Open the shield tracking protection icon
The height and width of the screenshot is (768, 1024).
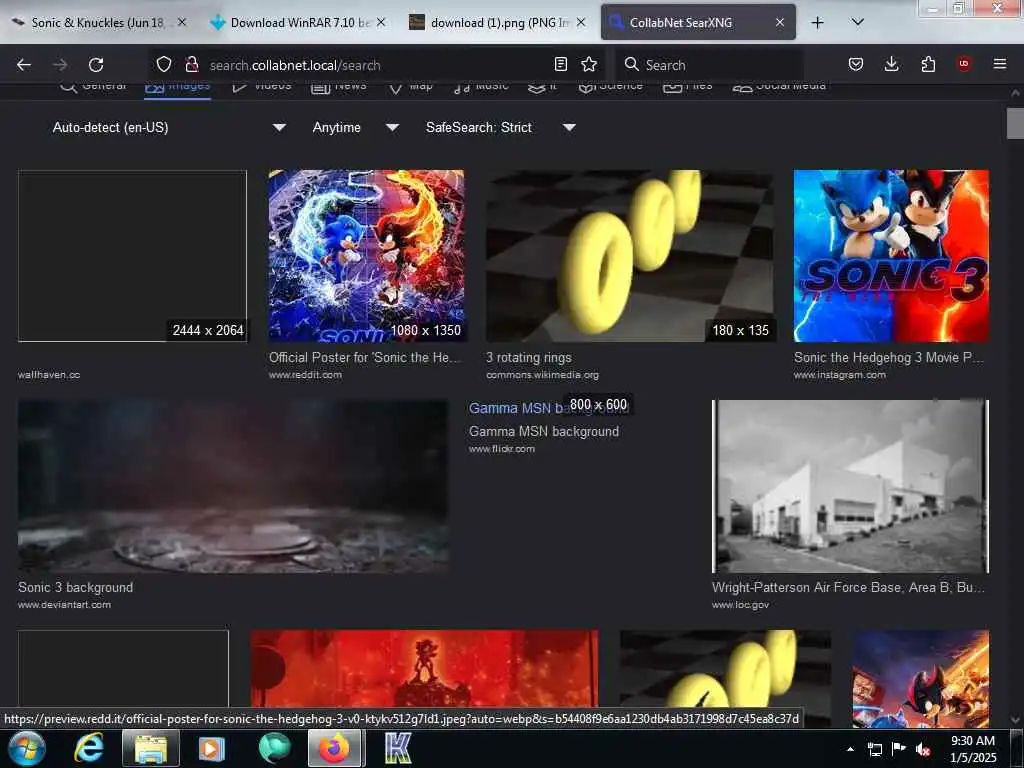pos(164,64)
